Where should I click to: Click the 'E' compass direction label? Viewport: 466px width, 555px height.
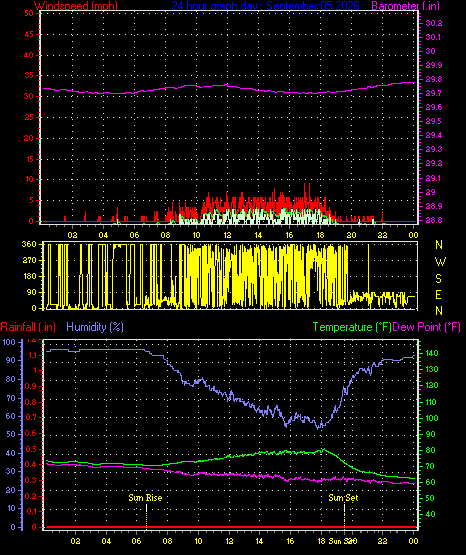coord(439,295)
